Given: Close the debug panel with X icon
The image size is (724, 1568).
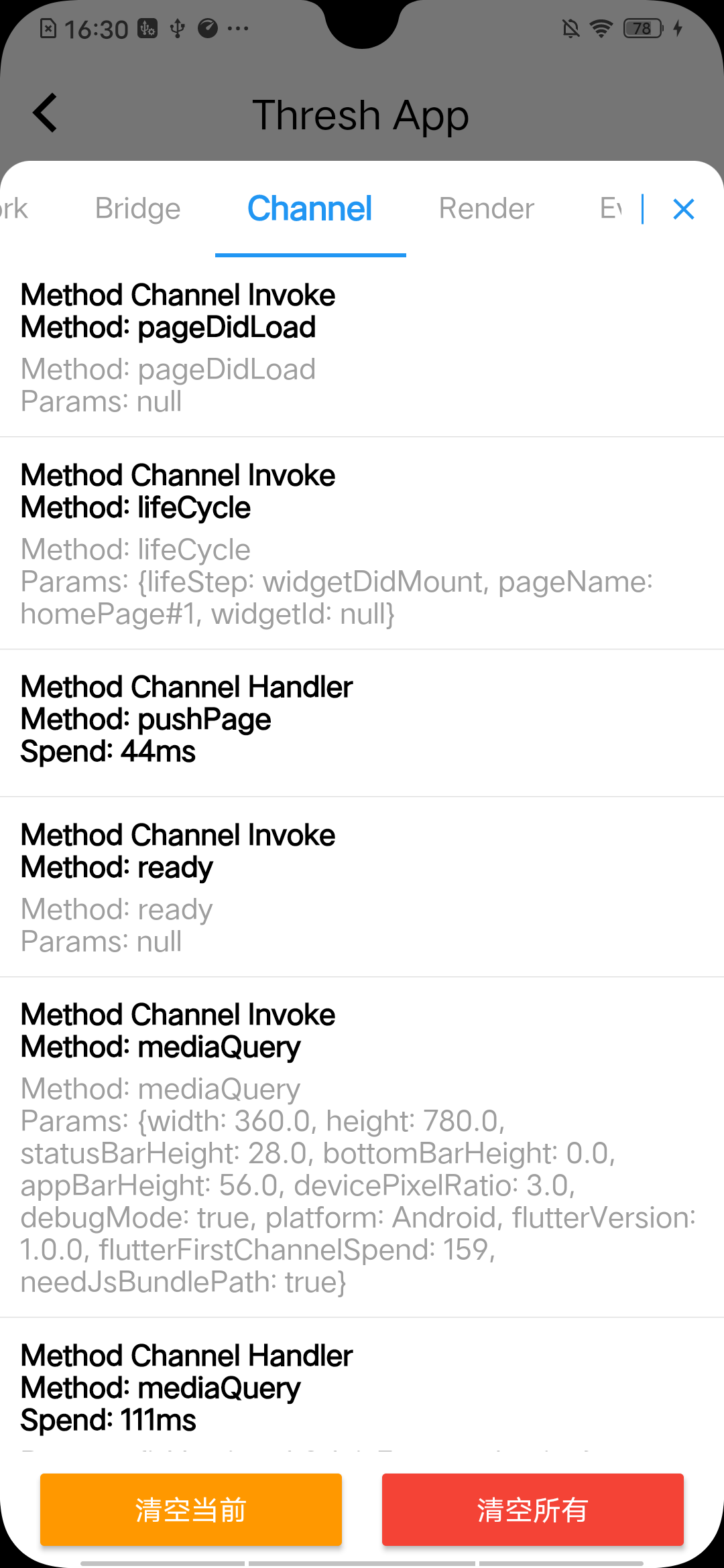Looking at the screenshot, I should pyautogui.click(x=683, y=209).
